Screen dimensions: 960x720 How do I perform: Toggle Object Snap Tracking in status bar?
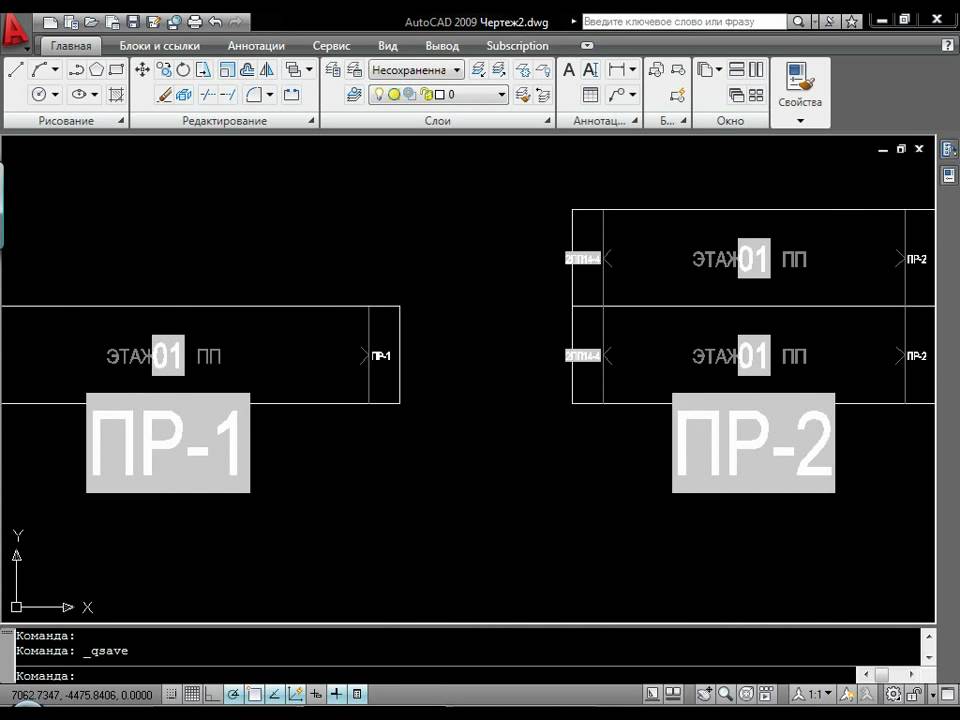pos(274,694)
